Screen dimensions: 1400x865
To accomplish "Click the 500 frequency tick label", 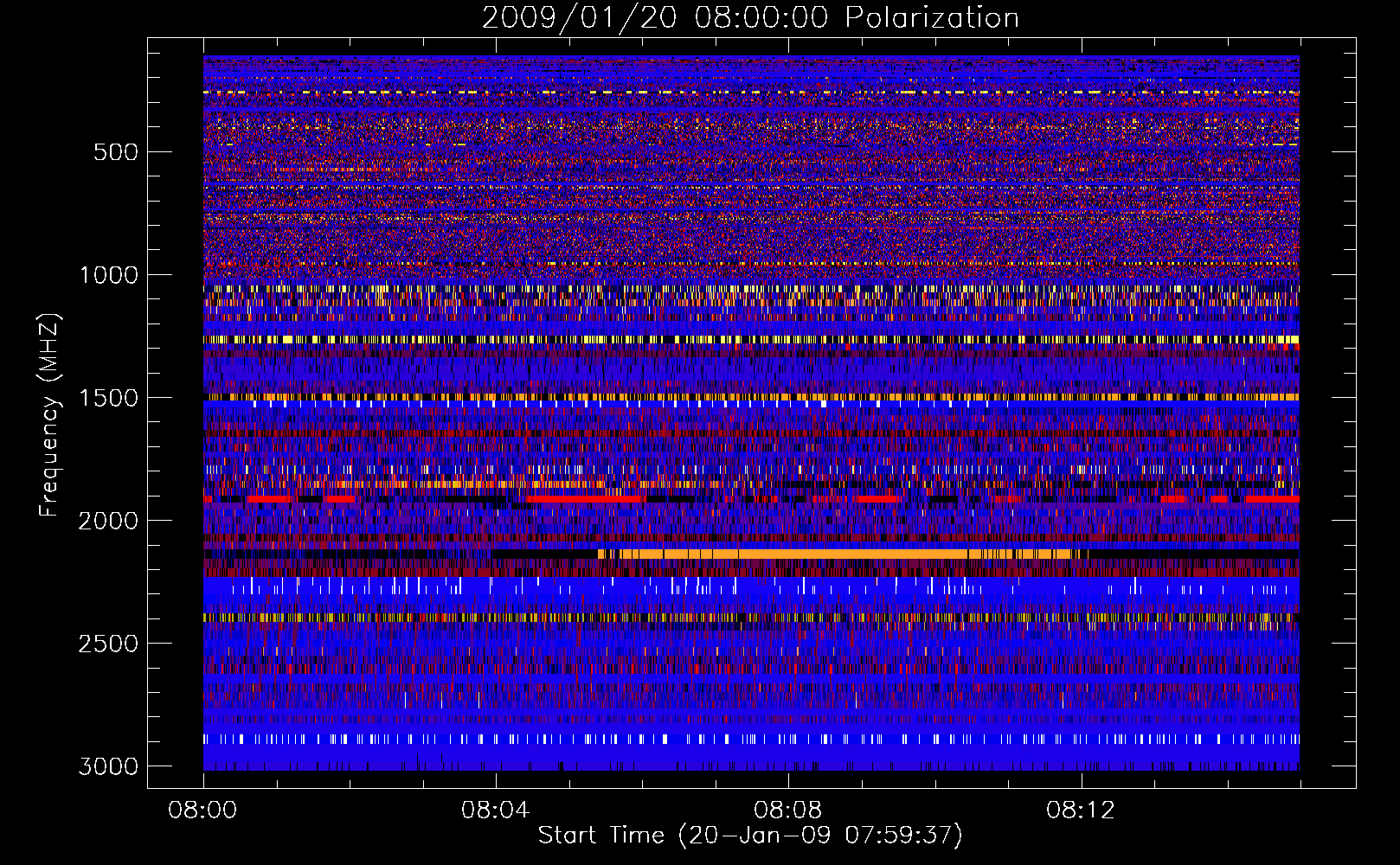I will [116, 152].
